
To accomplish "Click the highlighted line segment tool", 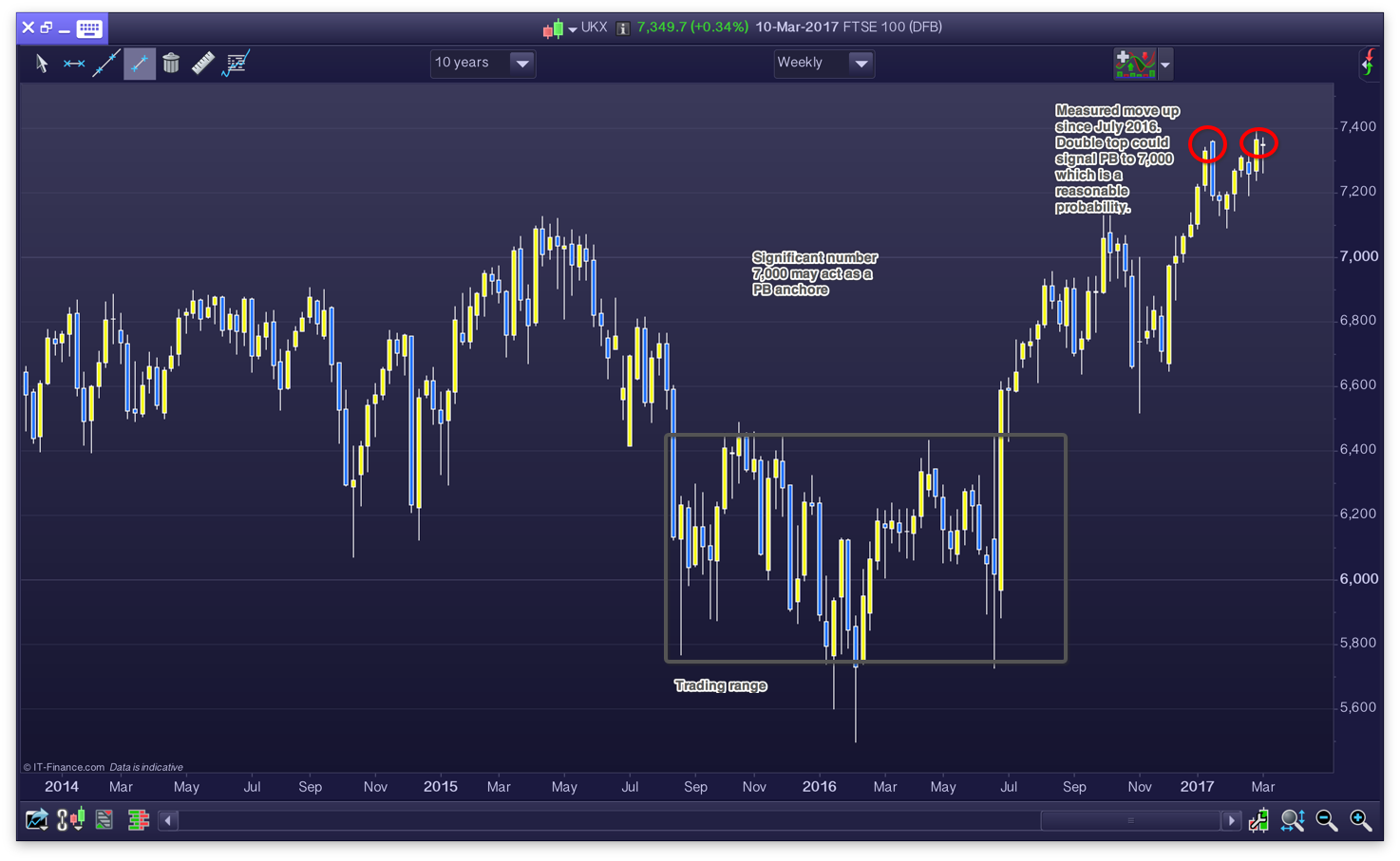I will [139, 64].
